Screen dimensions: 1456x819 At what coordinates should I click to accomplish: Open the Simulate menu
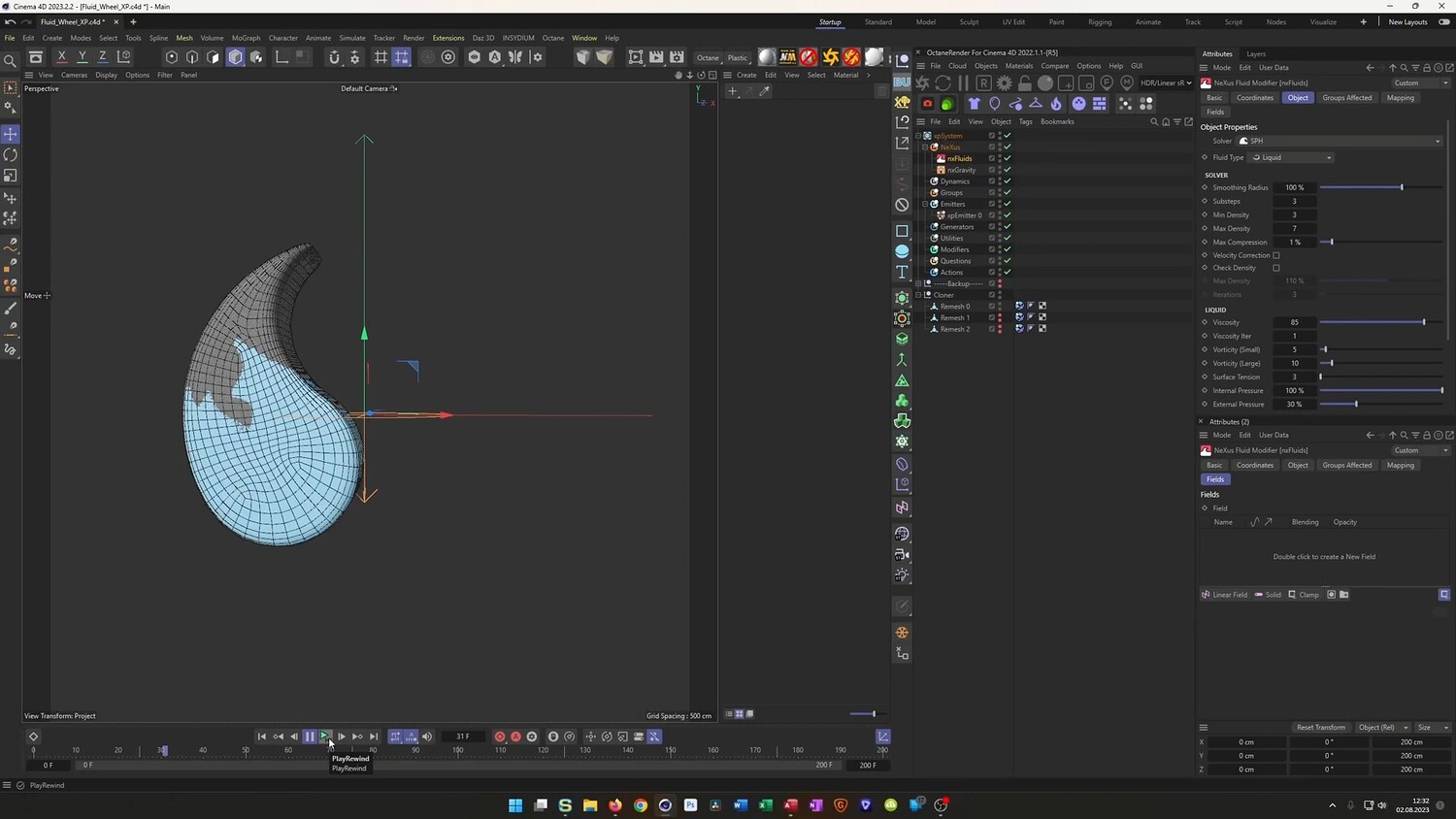pyautogui.click(x=352, y=38)
